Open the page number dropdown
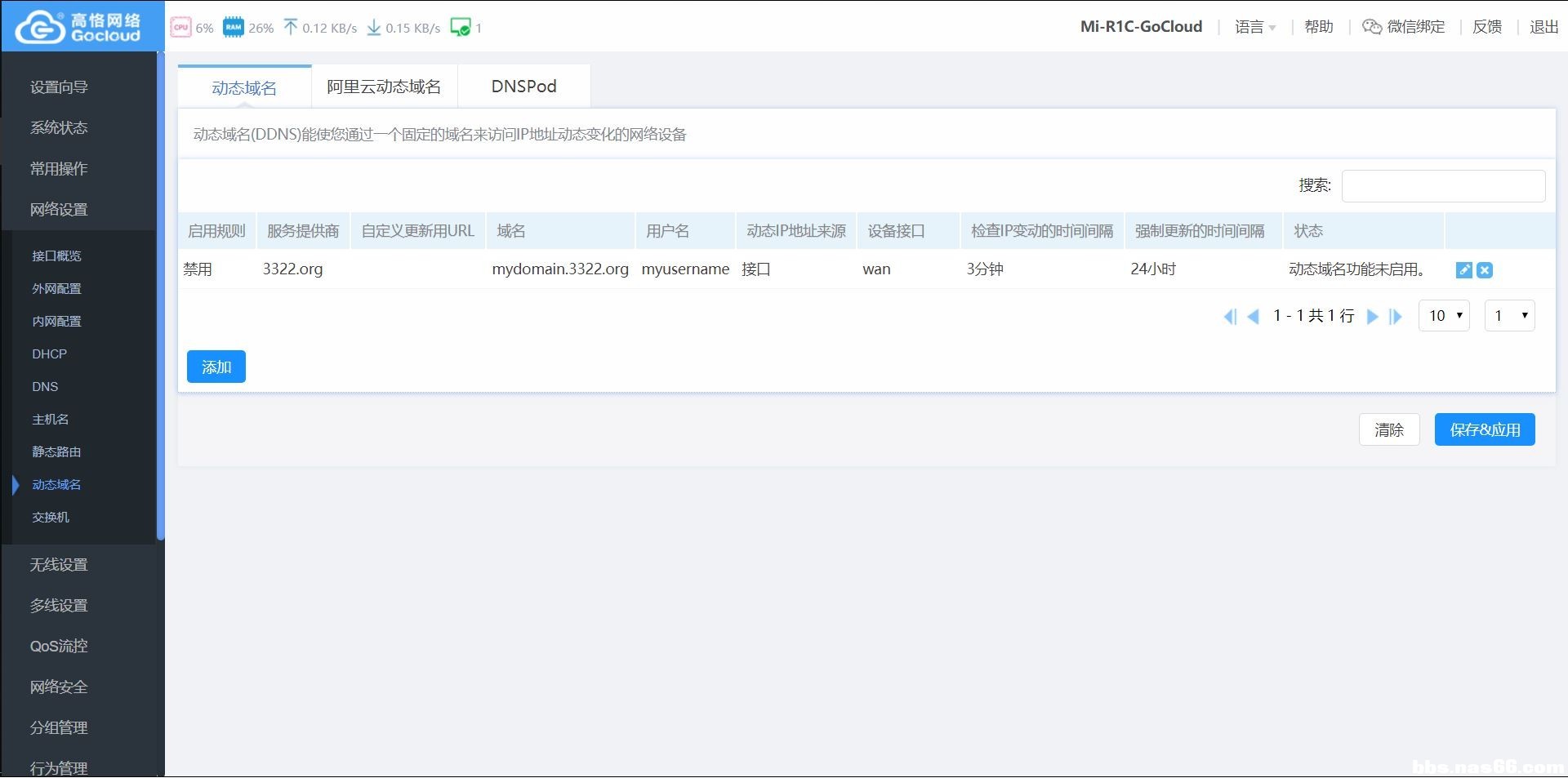 1509,316
